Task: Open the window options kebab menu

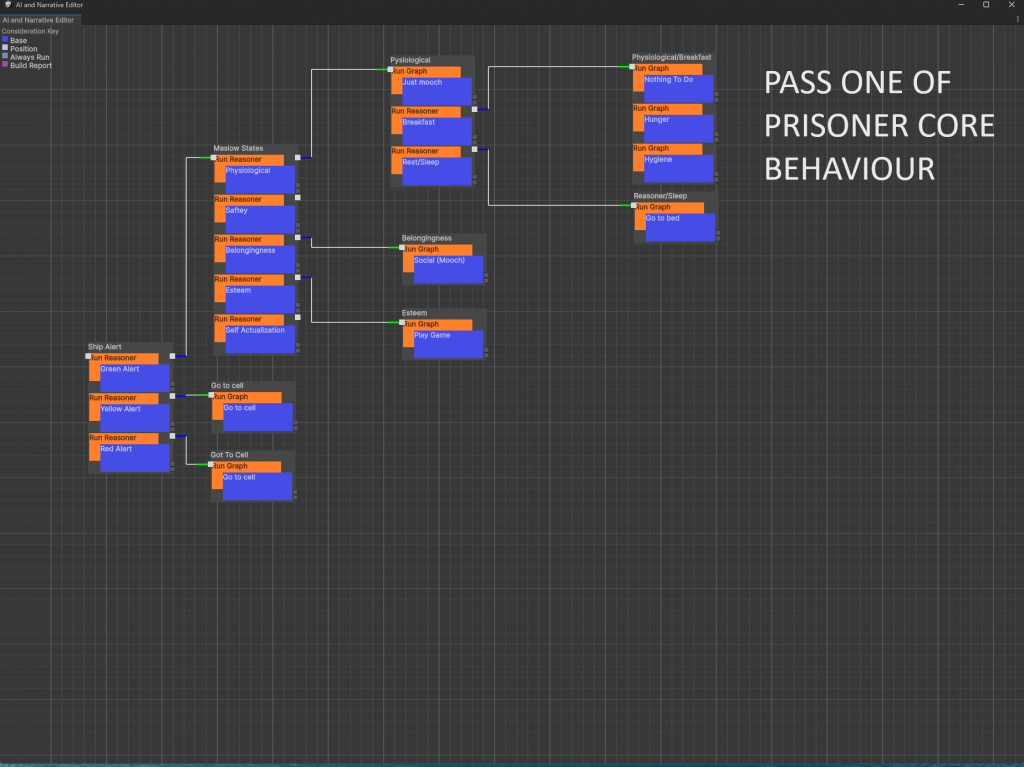Action: point(1016,19)
